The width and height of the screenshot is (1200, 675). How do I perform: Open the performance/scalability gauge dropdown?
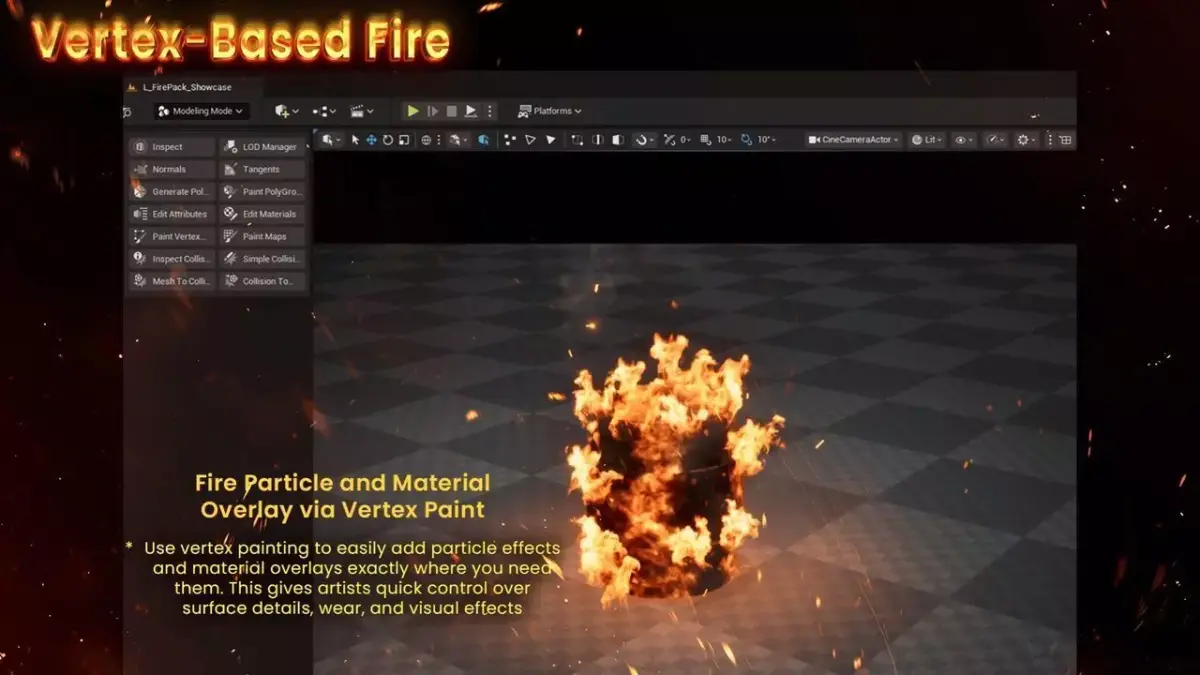tap(995, 140)
